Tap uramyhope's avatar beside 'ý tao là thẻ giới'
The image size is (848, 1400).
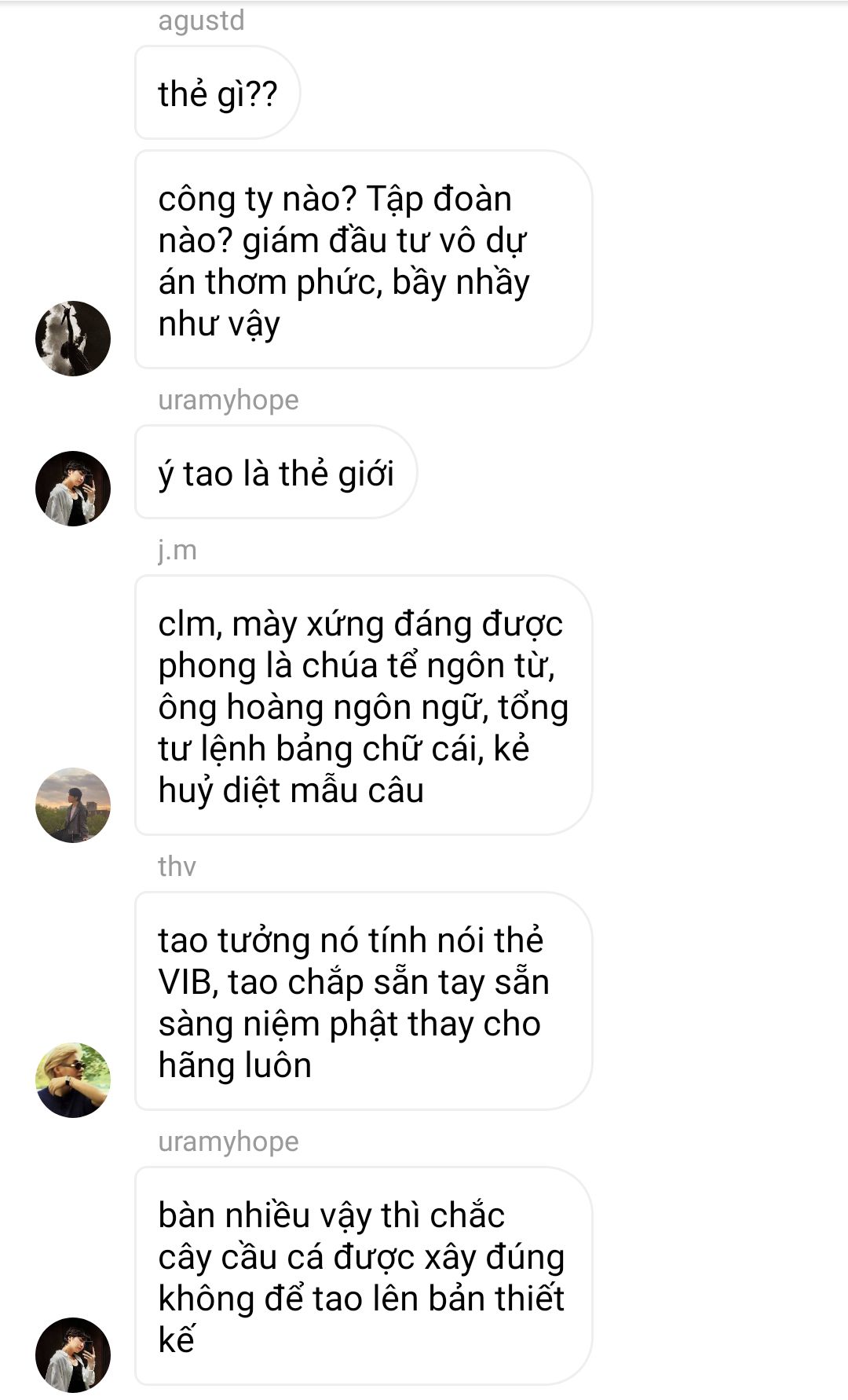click(73, 489)
